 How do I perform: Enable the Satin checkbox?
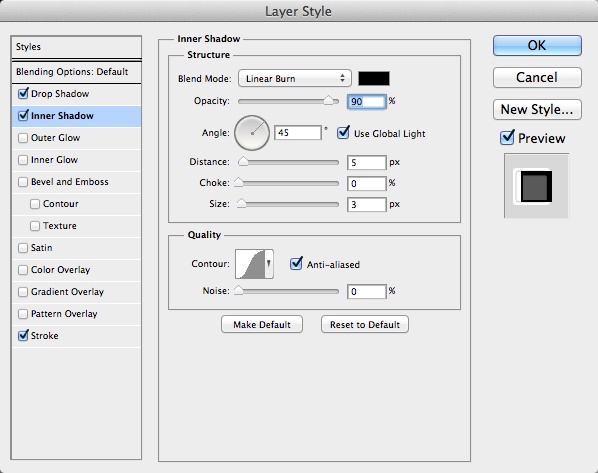[x=23, y=248]
